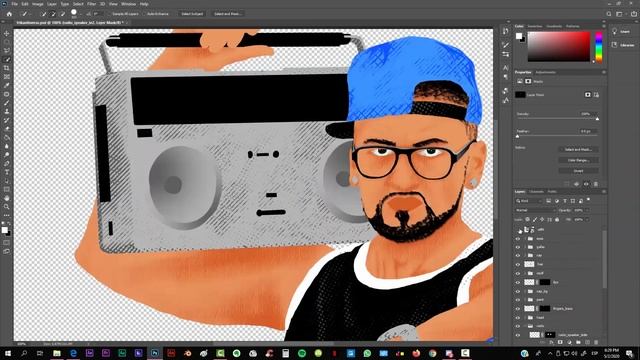Open the blend mode Normal dropdown
This screenshot has width=640, height=360.
click(535, 210)
